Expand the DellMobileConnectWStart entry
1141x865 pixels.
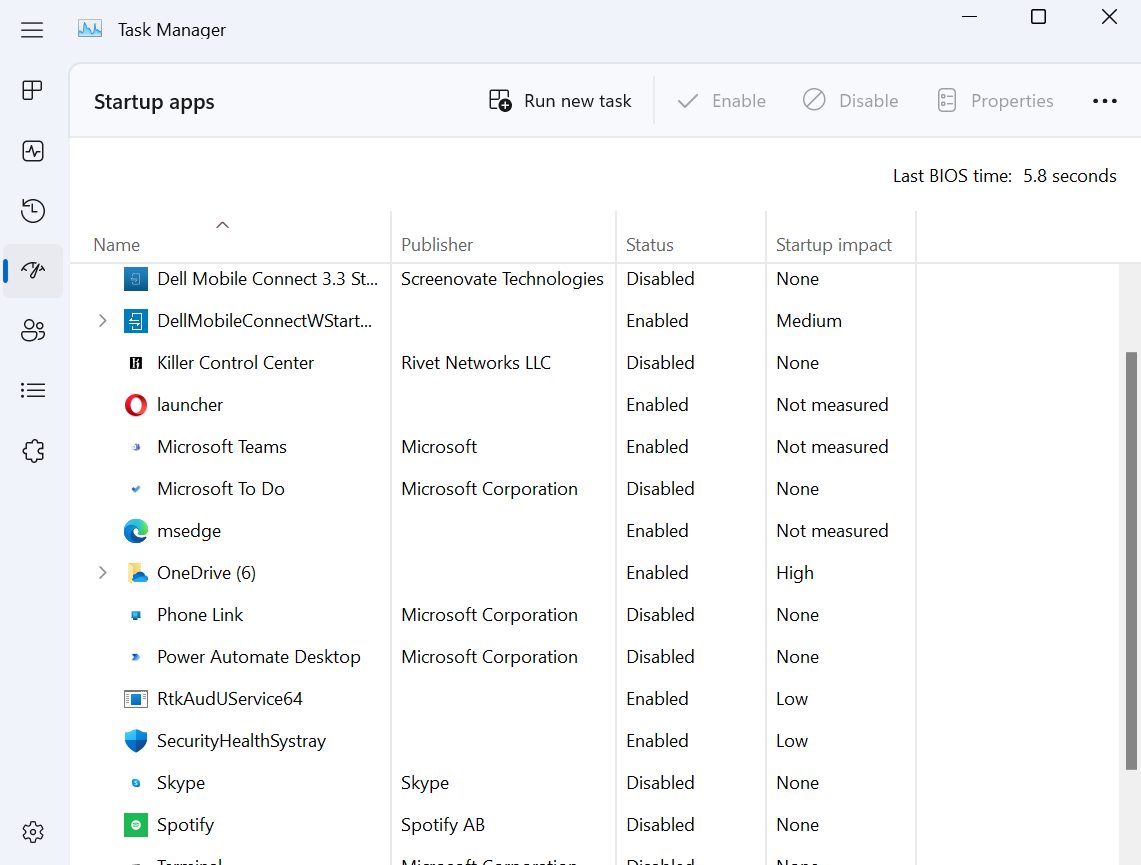click(x=103, y=320)
